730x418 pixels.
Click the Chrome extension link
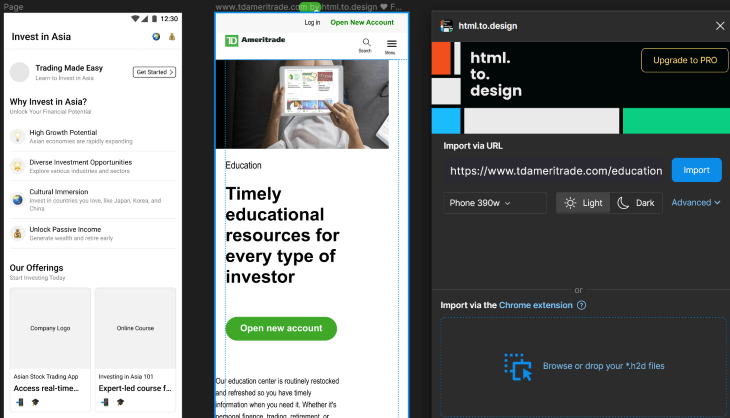[x=535, y=305]
